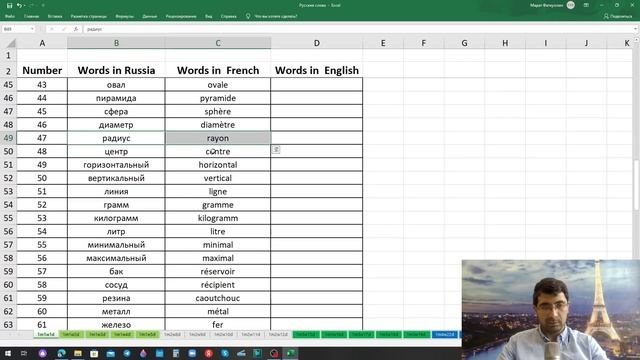
Task: Open the Windows Start menu
Action: point(7,353)
